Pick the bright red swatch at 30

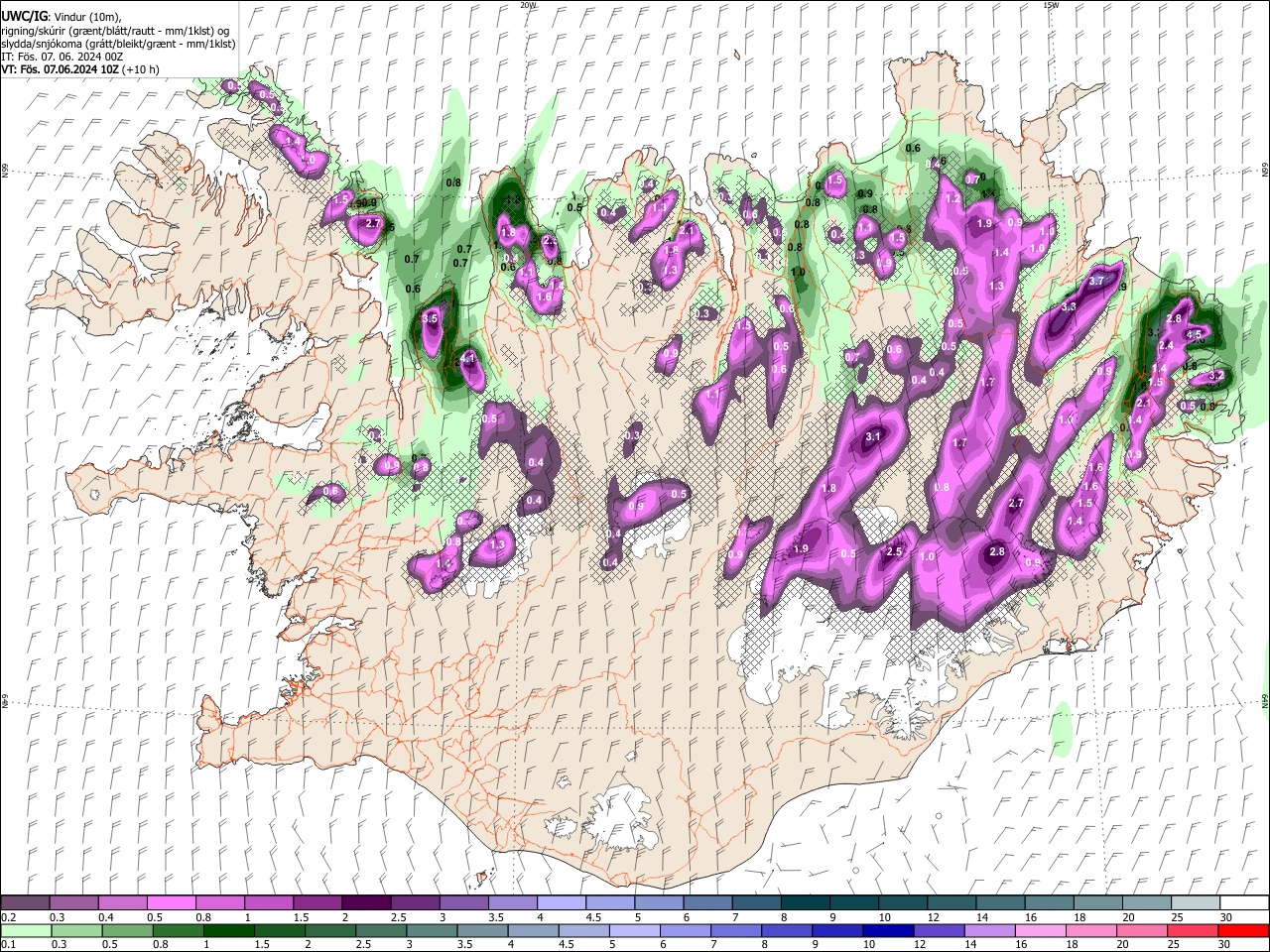tap(1242, 930)
